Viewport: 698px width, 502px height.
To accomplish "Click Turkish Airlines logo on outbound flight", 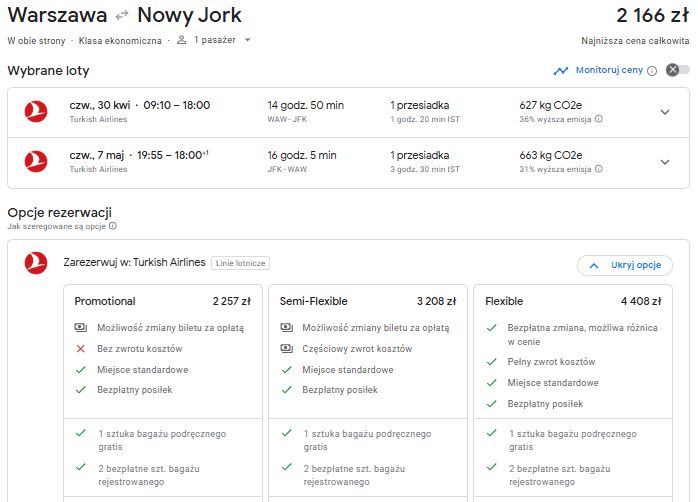I will [36, 111].
